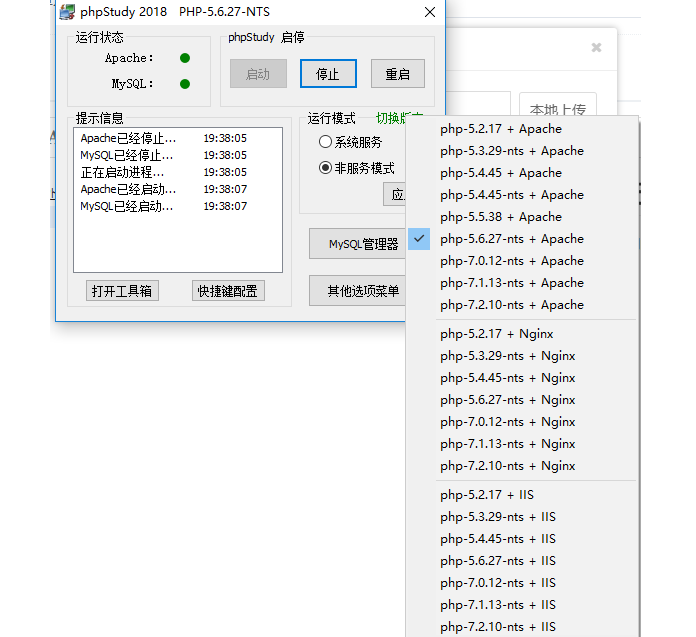Click log line 'MySQL已经启动…'

tap(163, 206)
